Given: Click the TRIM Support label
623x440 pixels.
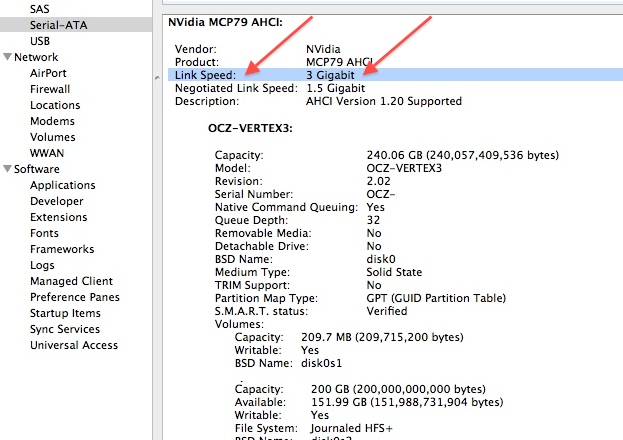Looking at the screenshot, I should pos(252,285).
